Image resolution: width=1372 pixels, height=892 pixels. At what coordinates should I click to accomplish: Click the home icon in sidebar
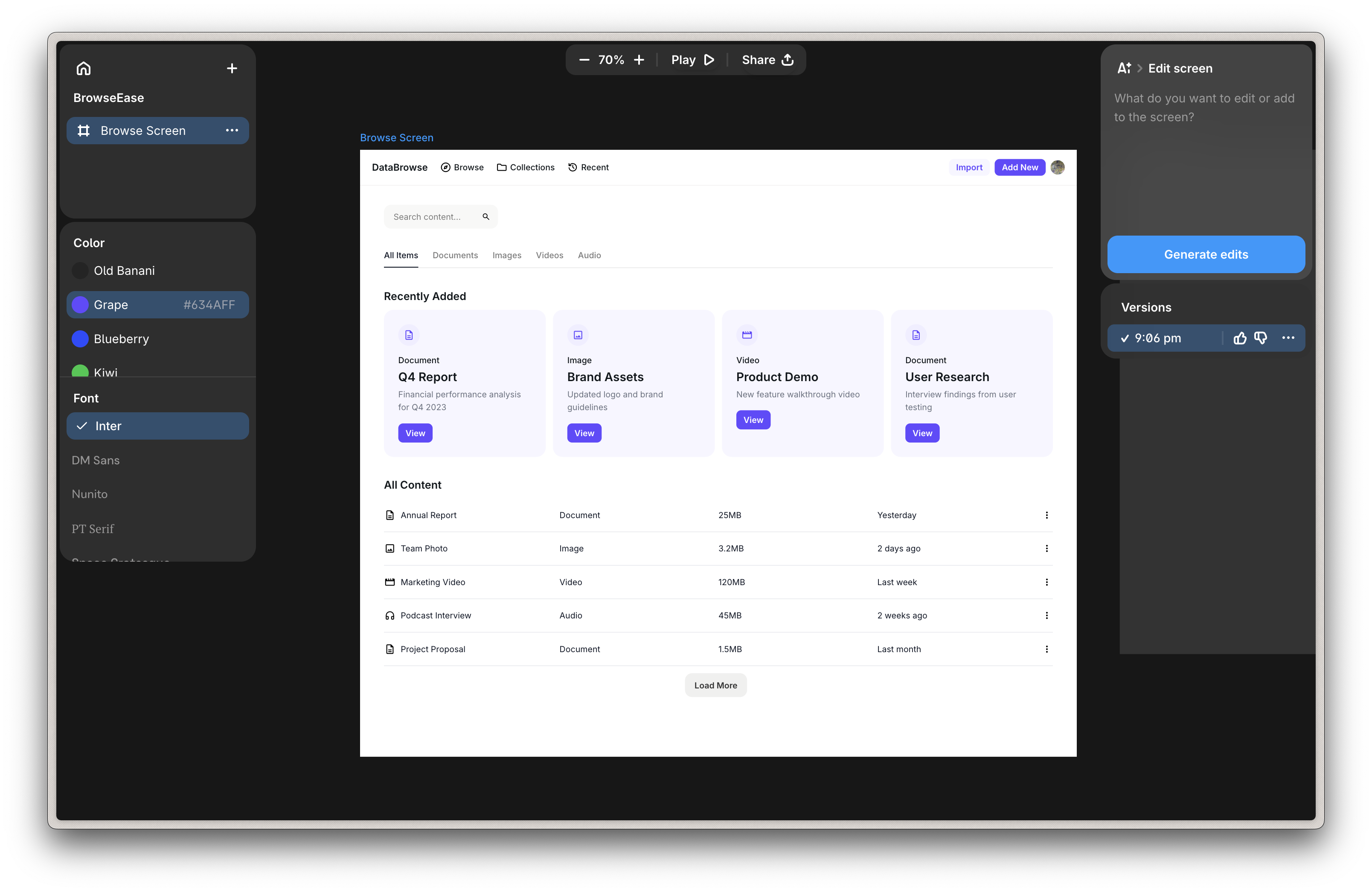coord(84,69)
